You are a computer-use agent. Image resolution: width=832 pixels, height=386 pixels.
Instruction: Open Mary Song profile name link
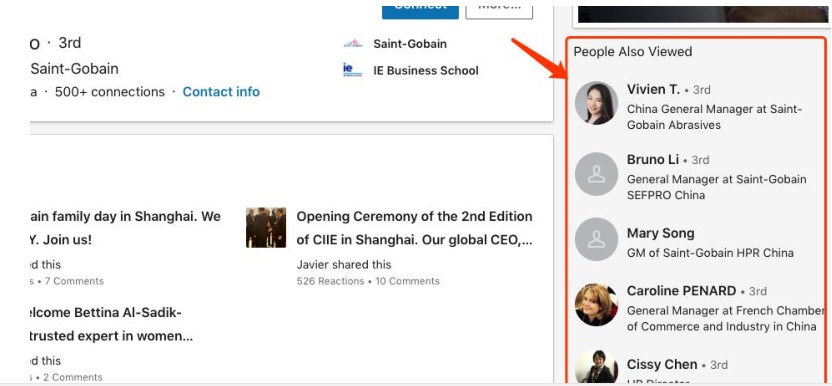pyautogui.click(x=661, y=233)
